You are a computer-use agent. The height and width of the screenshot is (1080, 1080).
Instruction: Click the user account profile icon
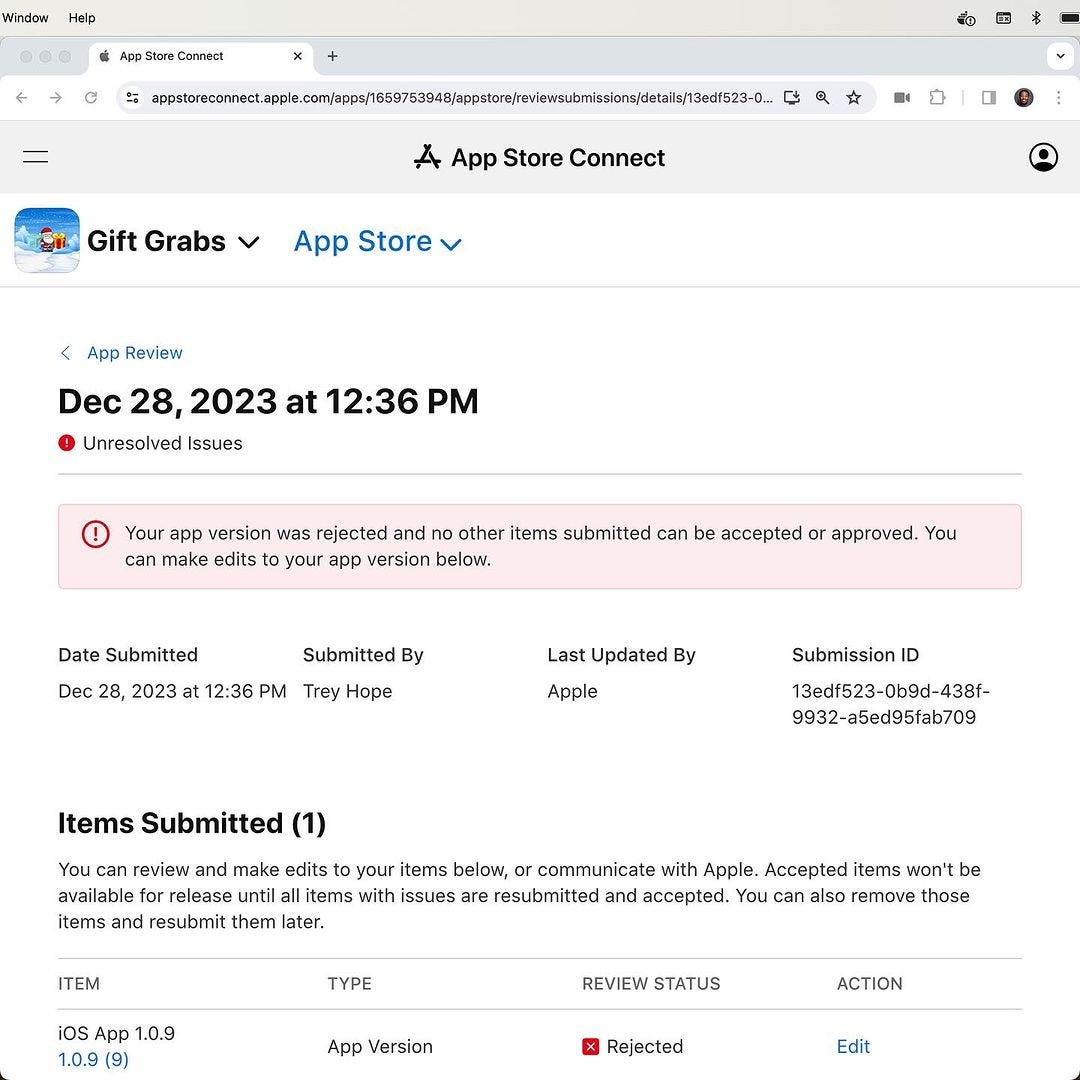click(1043, 157)
